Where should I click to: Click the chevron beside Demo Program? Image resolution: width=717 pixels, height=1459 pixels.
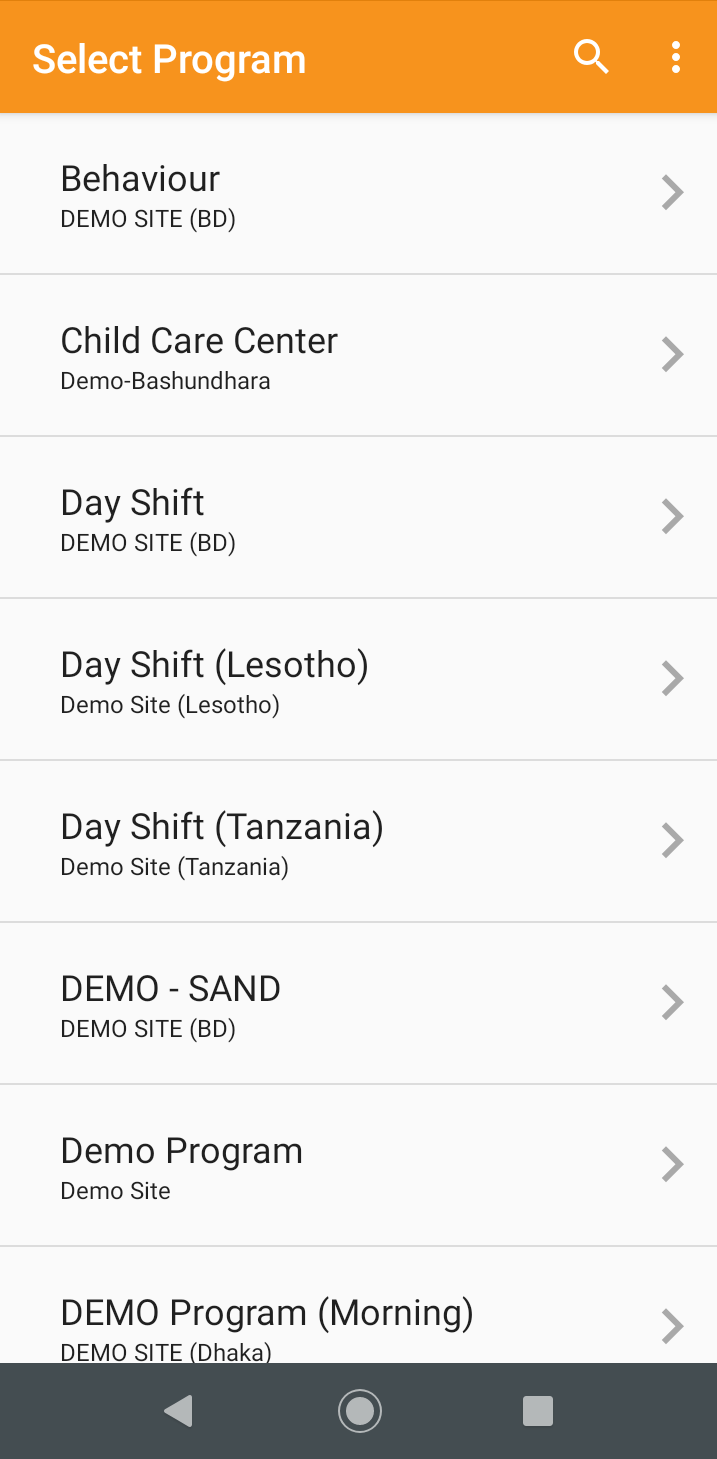point(673,1164)
